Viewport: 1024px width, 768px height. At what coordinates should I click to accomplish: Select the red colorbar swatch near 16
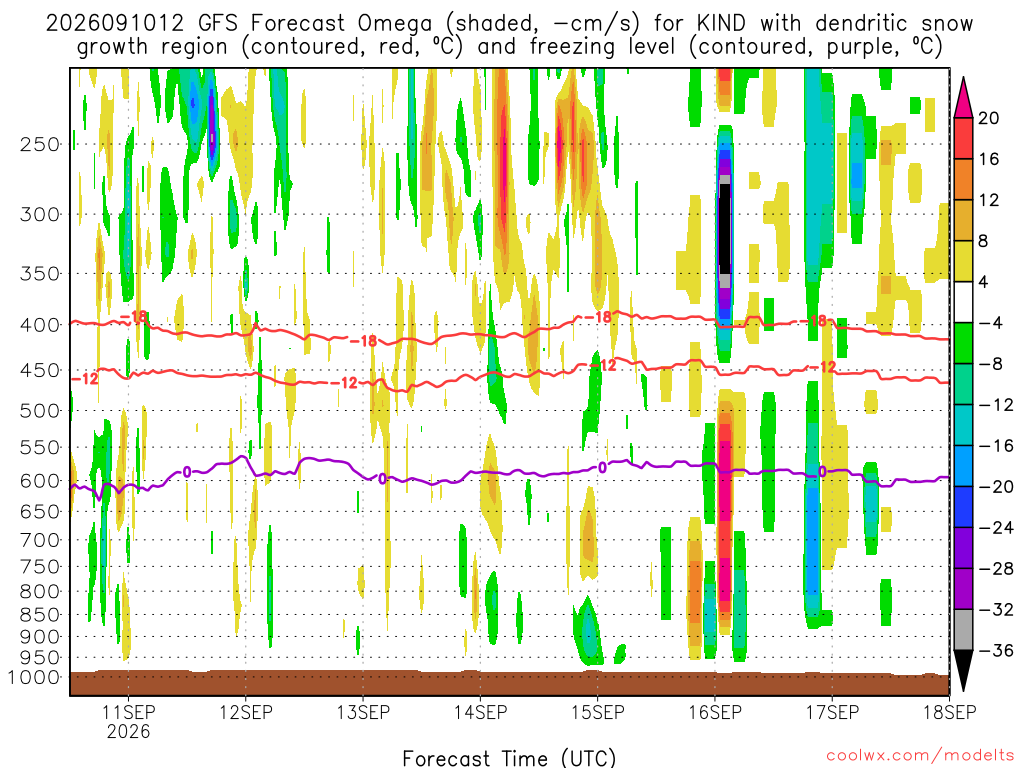pyautogui.click(x=963, y=138)
